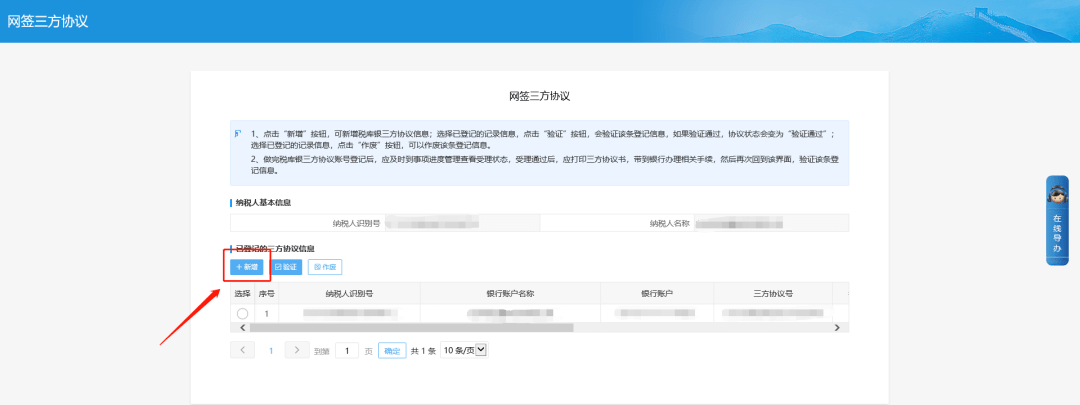Click the 银行账户 column header
Screen dimensions: 1080x405
click(656, 294)
